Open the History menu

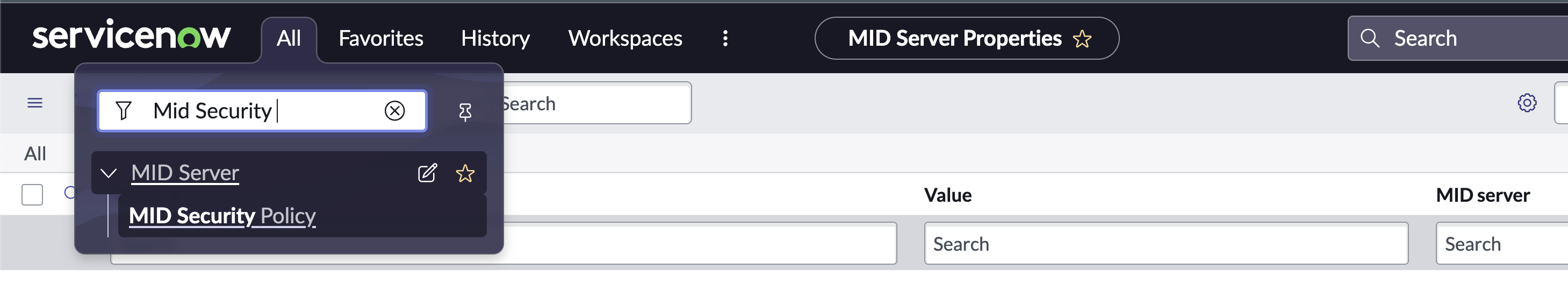tap(495, 38)
